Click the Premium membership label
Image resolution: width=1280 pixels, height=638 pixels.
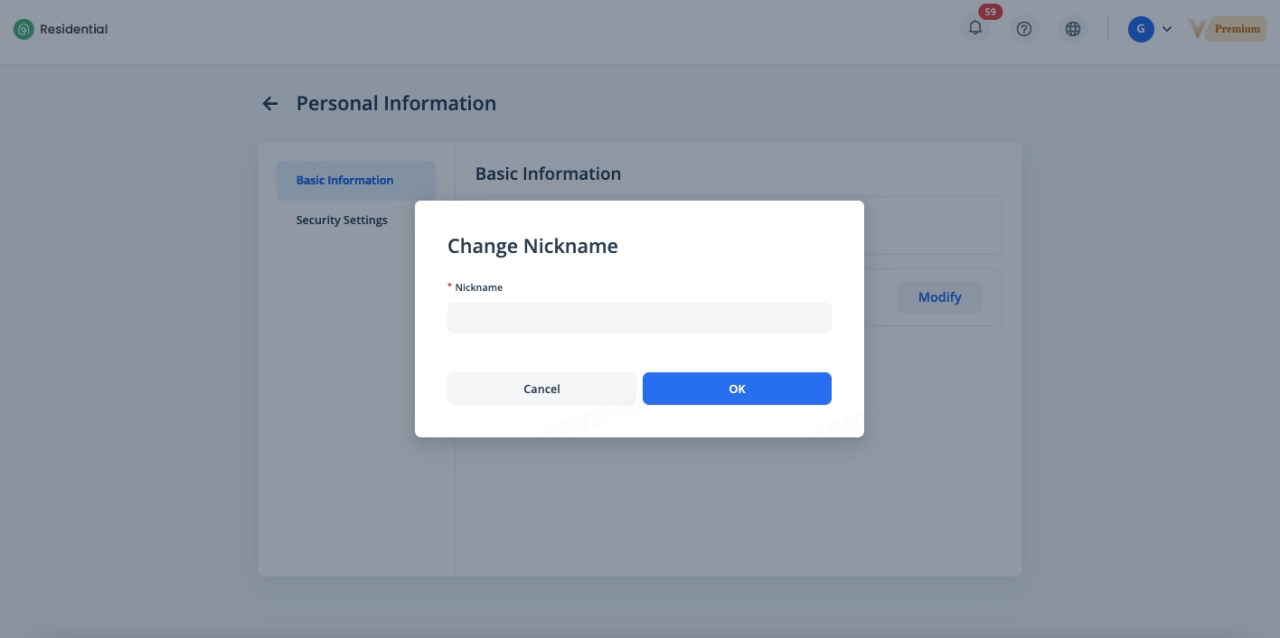1237,29
